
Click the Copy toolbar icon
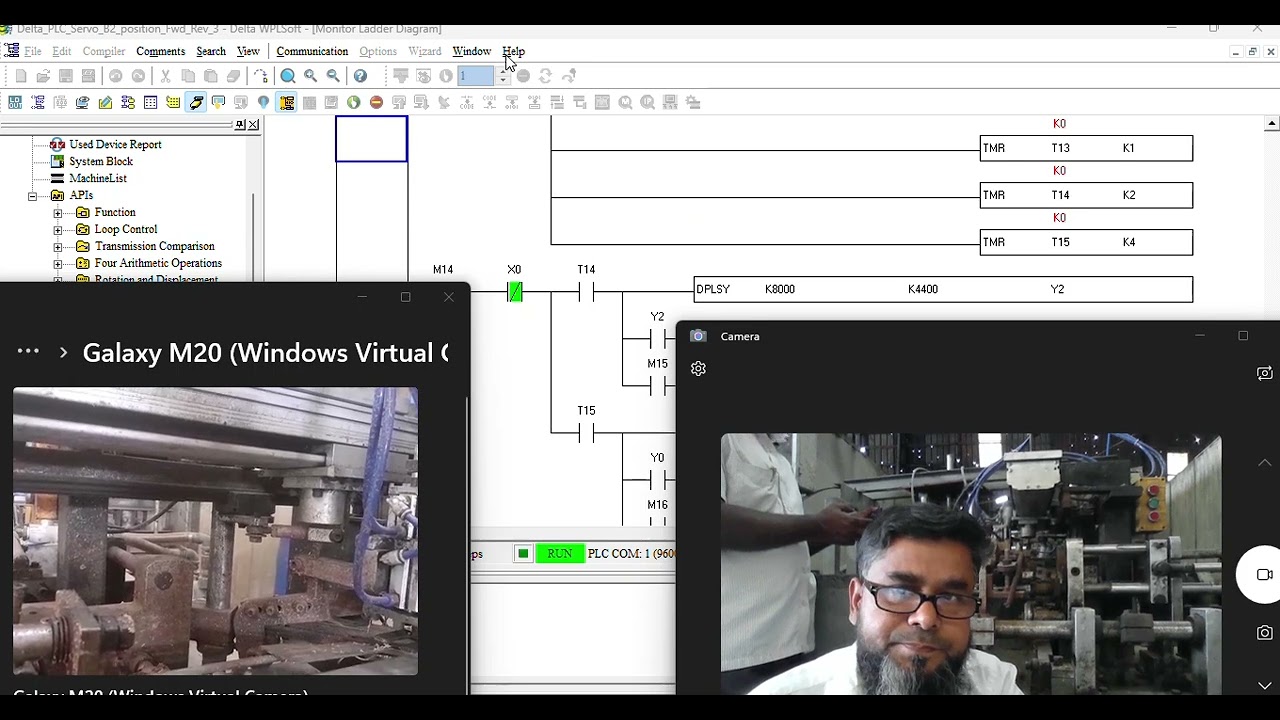coord(188,76)
